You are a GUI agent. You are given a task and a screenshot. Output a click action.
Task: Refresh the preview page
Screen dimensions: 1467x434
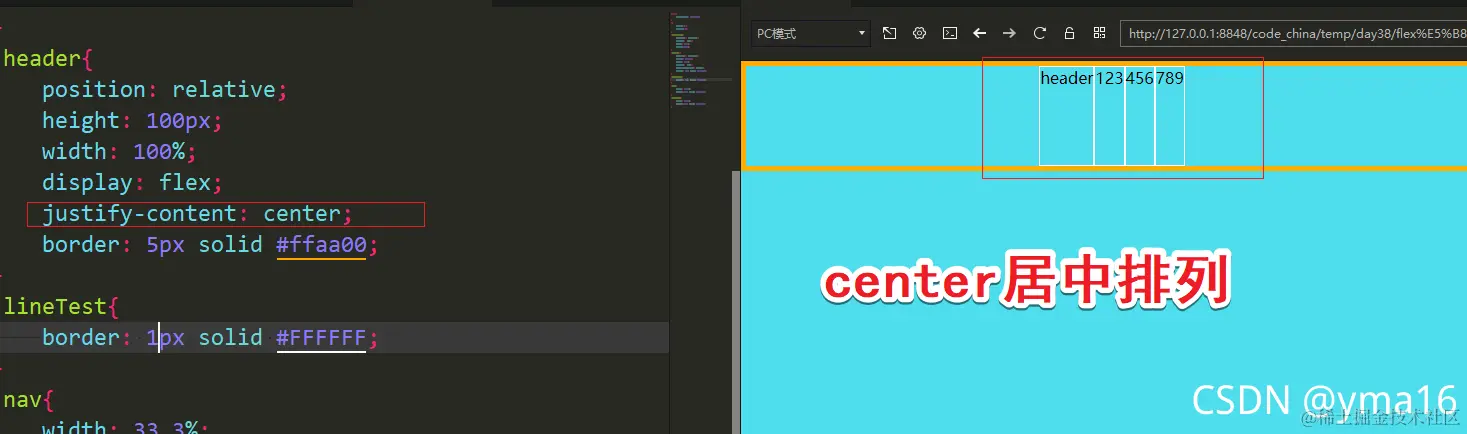click(x=1040, y=33)
